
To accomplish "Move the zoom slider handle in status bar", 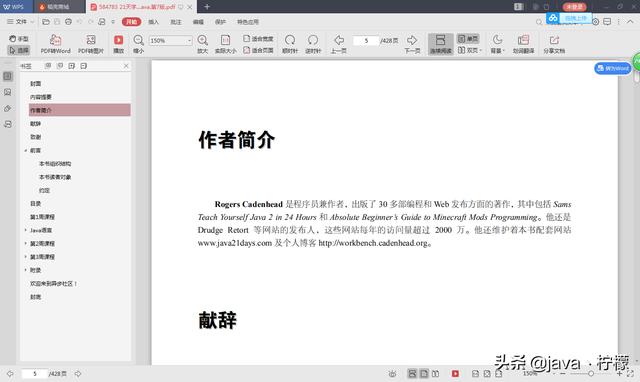I will [x=591, y=373].
